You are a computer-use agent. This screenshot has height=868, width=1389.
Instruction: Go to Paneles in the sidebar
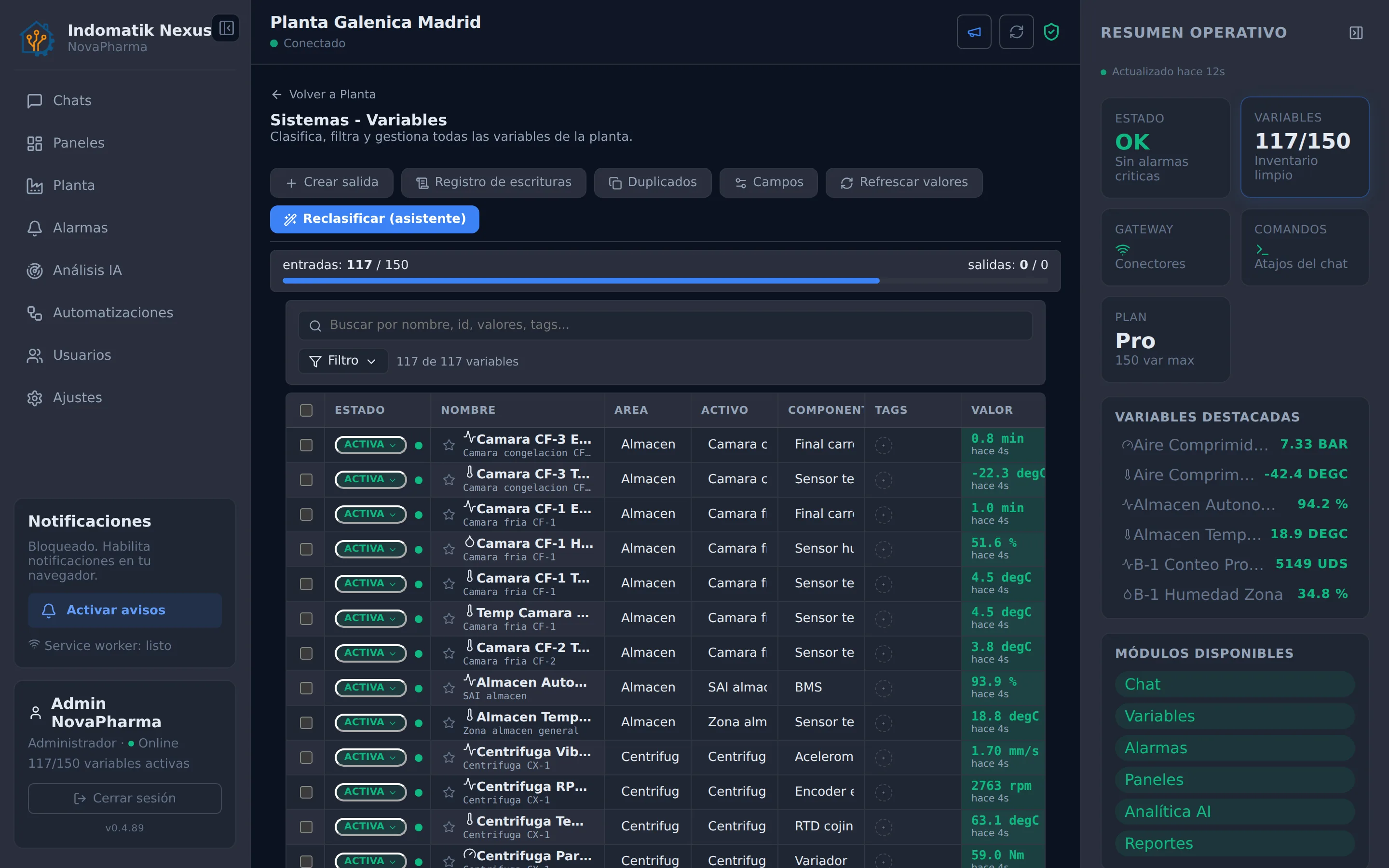[124, 143]
